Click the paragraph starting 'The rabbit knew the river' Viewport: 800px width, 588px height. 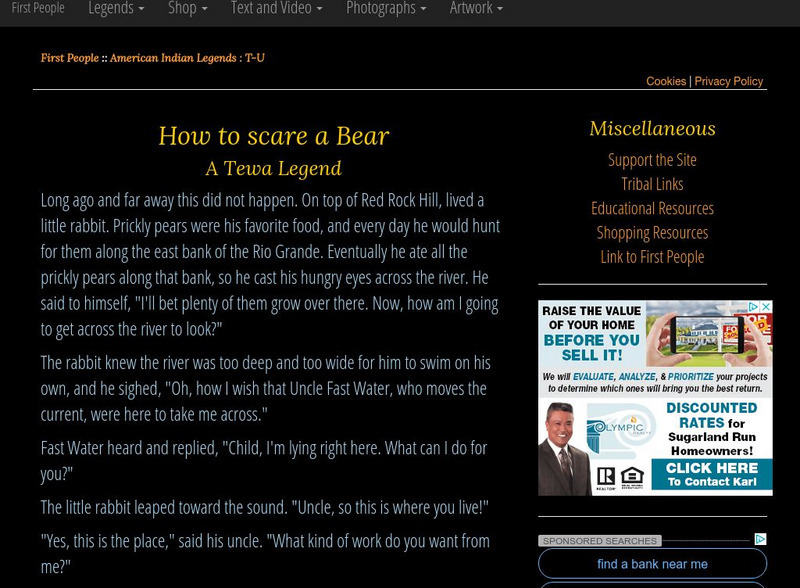[x=265, y=388]
